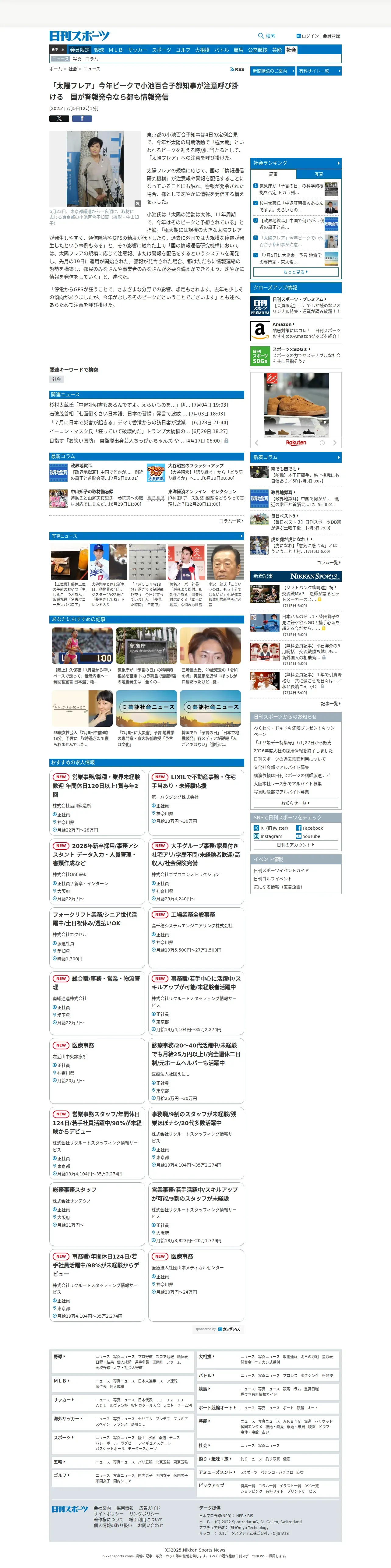This screenshot has height=1568, width=391.
Task: Expand 社会ランキング header arrow
Action: 338,163
